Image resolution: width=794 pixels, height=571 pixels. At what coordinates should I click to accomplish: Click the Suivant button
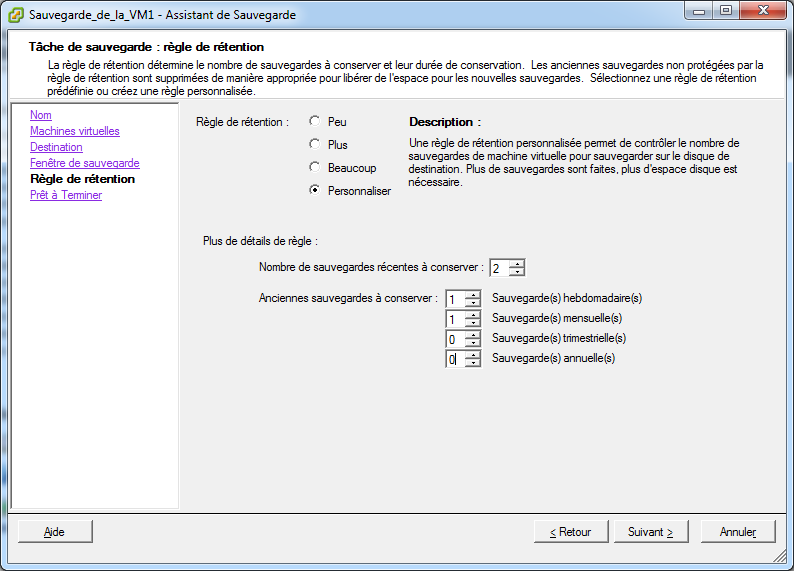tap(651, 532)
